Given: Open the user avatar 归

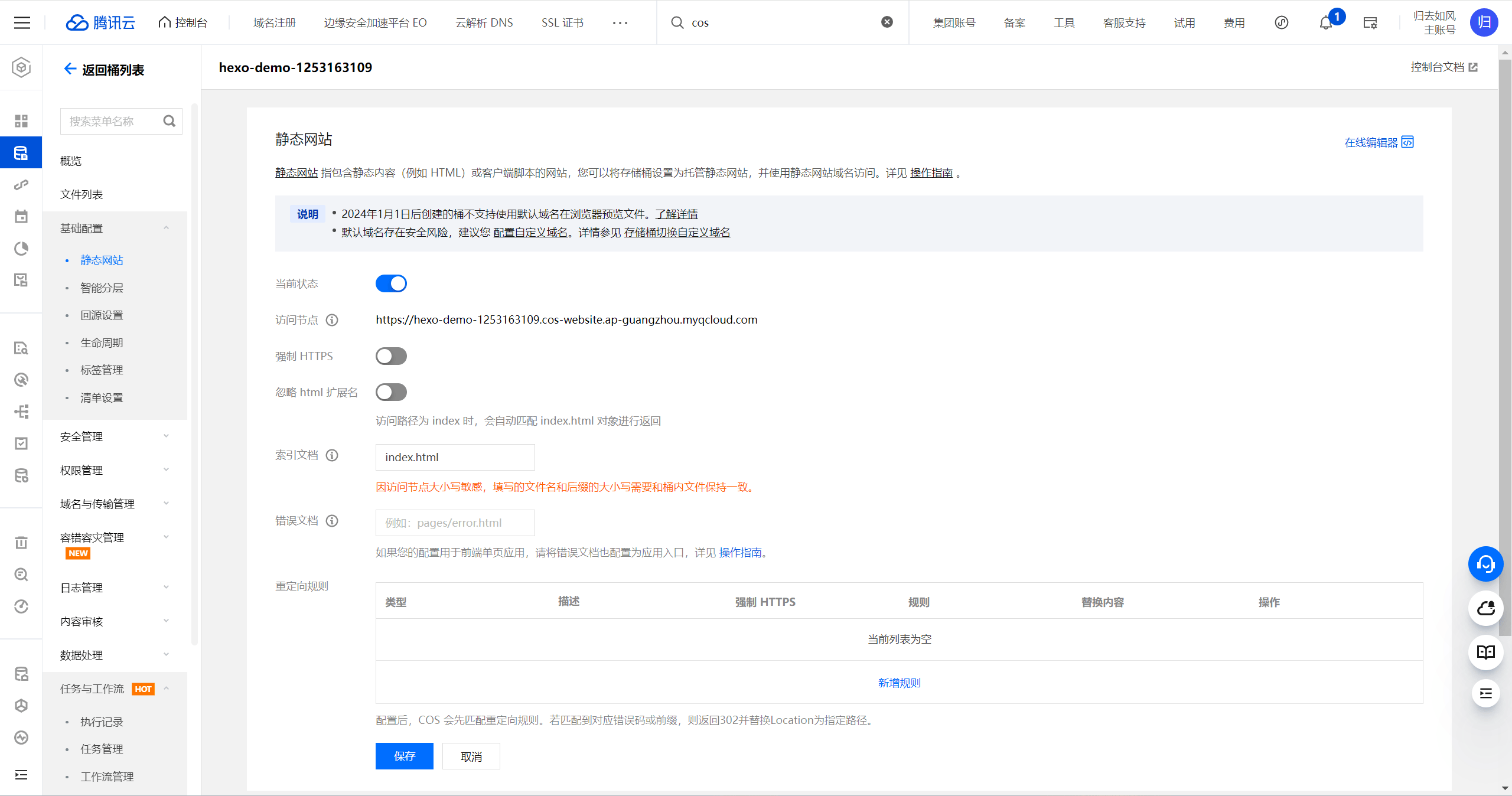Looking at the screenshot, I should (x=1484, y=22).
